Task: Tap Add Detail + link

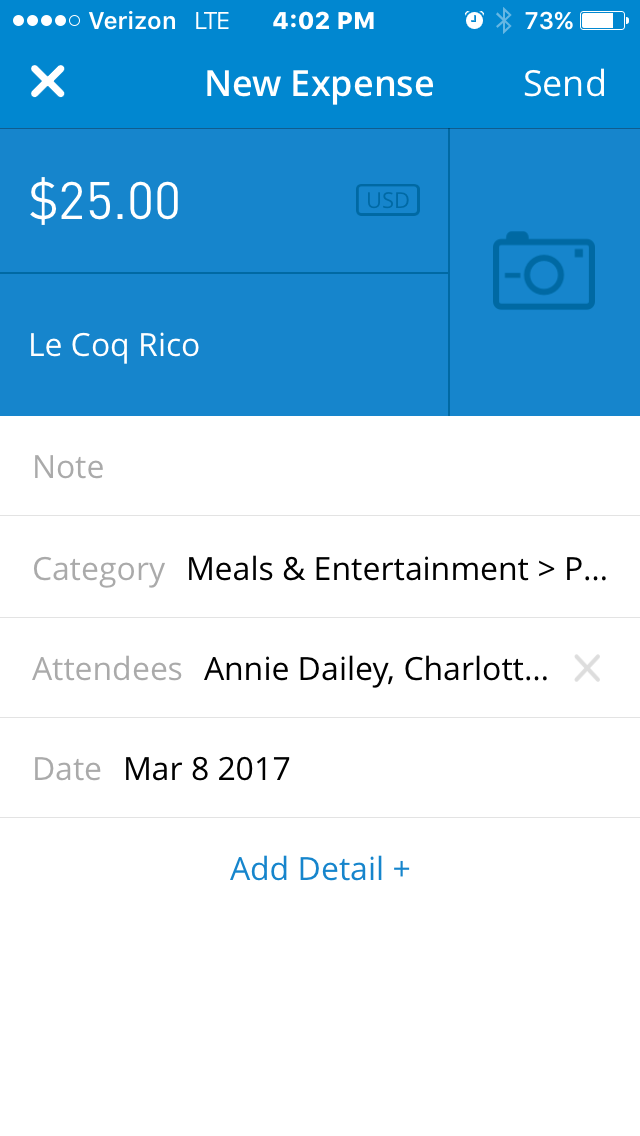Action: coord(320,868)
